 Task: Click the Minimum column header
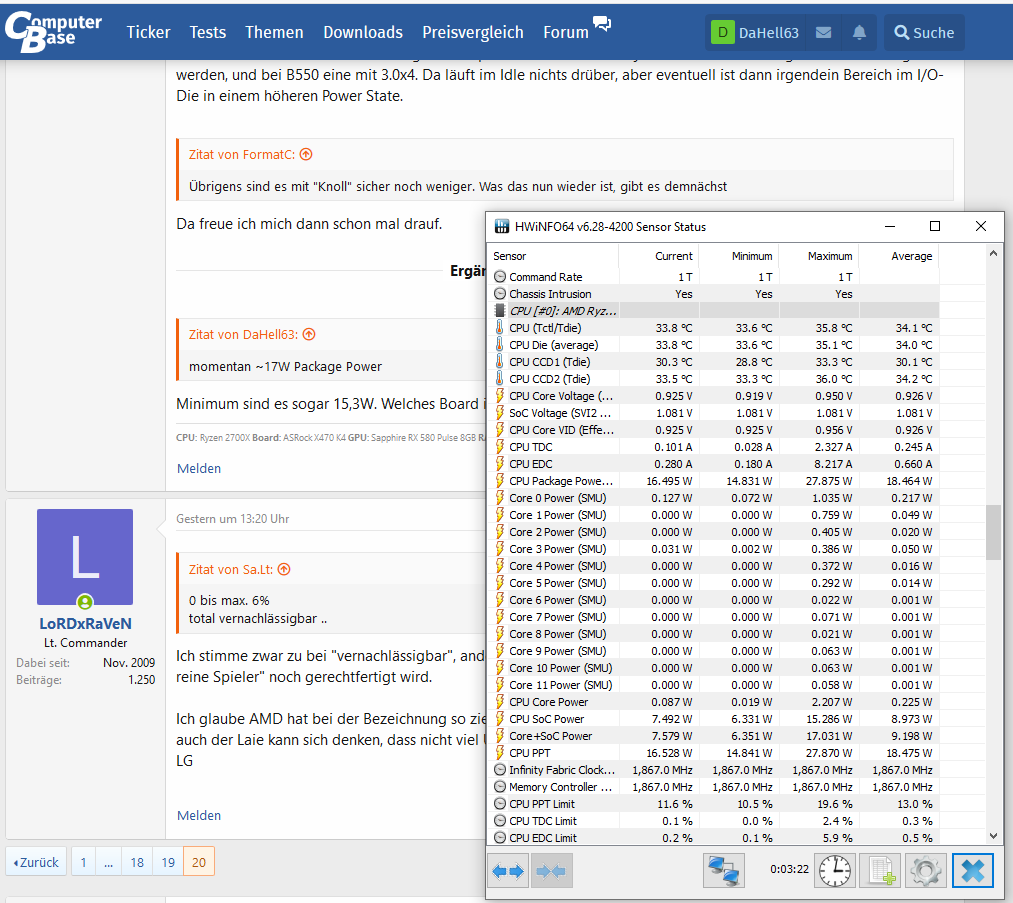point(738,256)
